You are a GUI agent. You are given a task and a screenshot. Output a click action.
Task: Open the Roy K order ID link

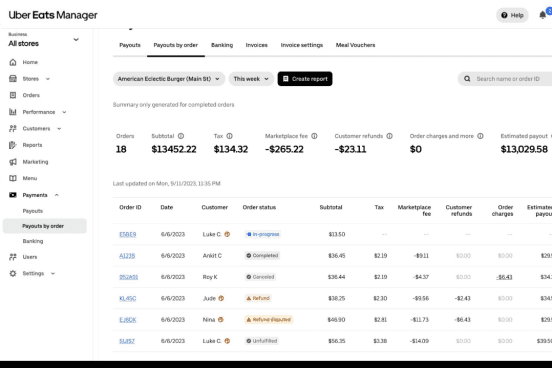coord(128,277)
